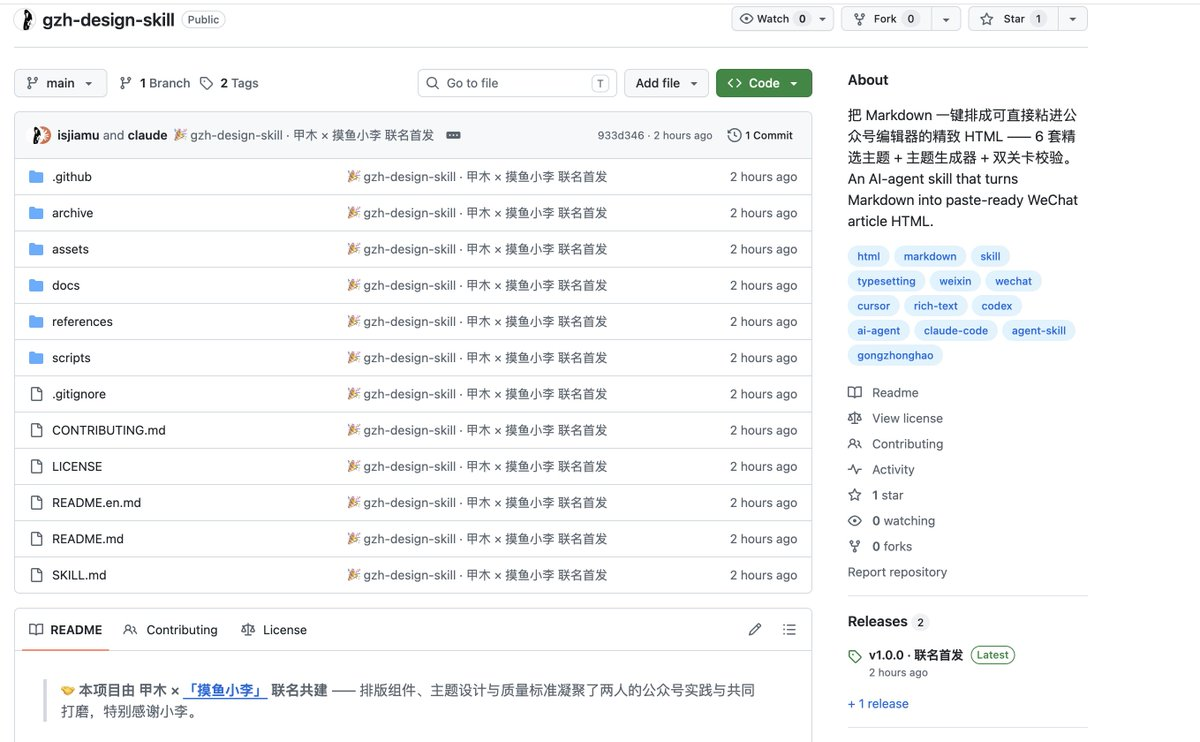Viewport: 1200px width, 742px height.
Task: Select the gongzhonghao topic tag
Action: coord(895,355)
